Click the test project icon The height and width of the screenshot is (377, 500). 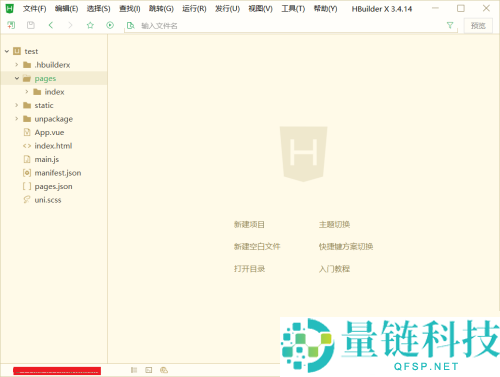pyautogui.click(x=17, y=51)
